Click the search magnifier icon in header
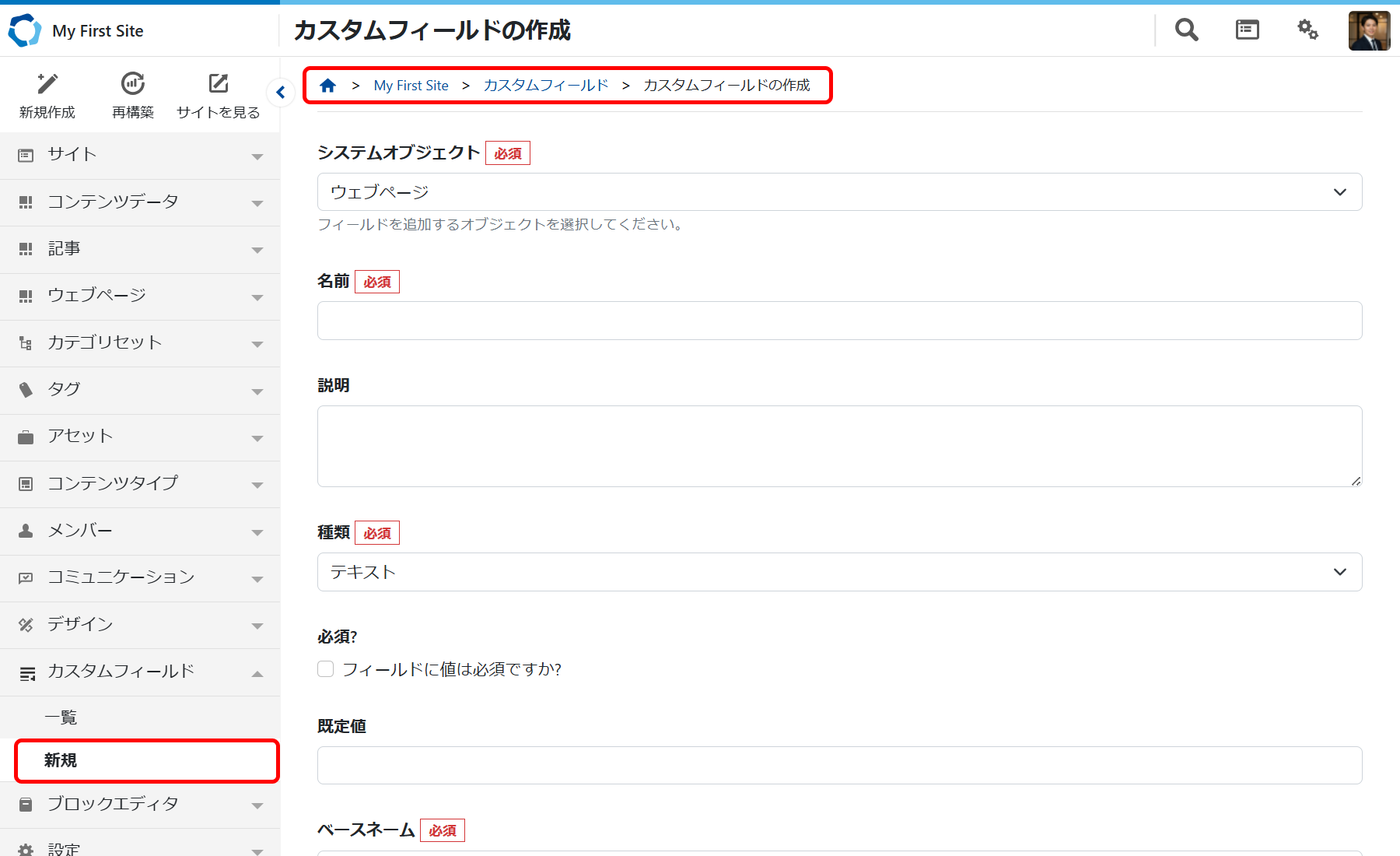 coord(1186,30)
